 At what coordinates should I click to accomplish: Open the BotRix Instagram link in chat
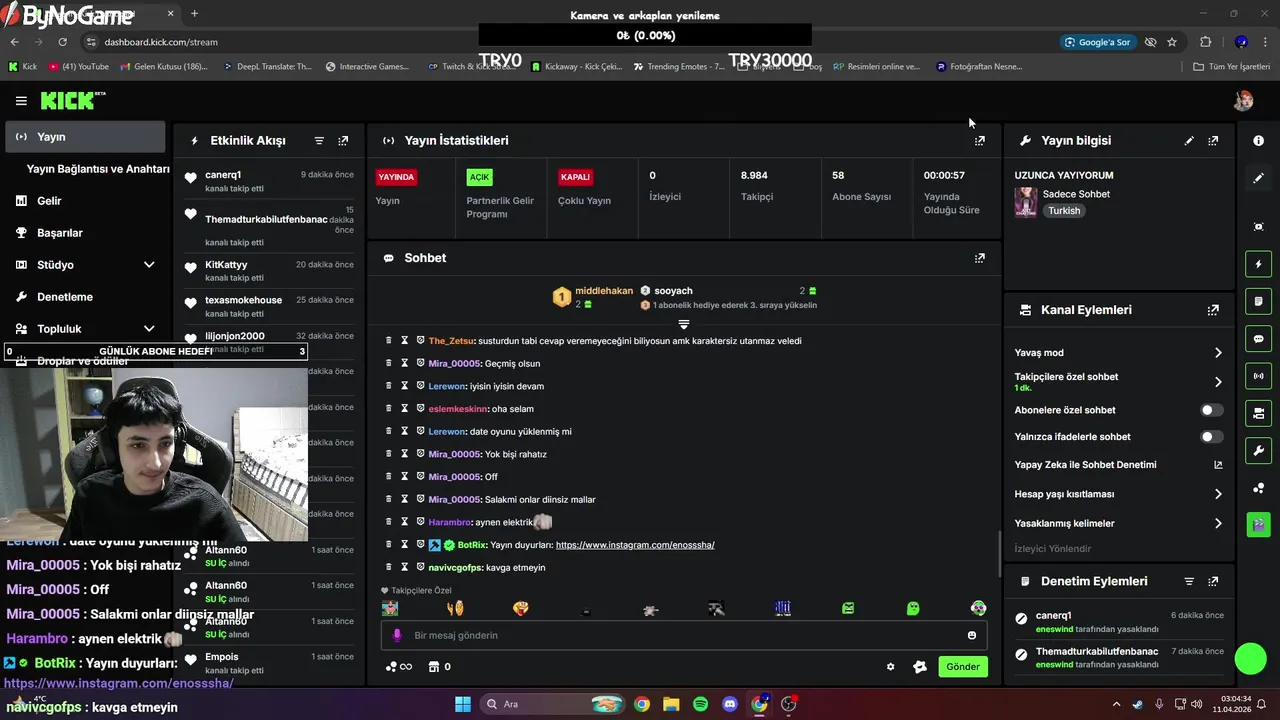point(635,545)
